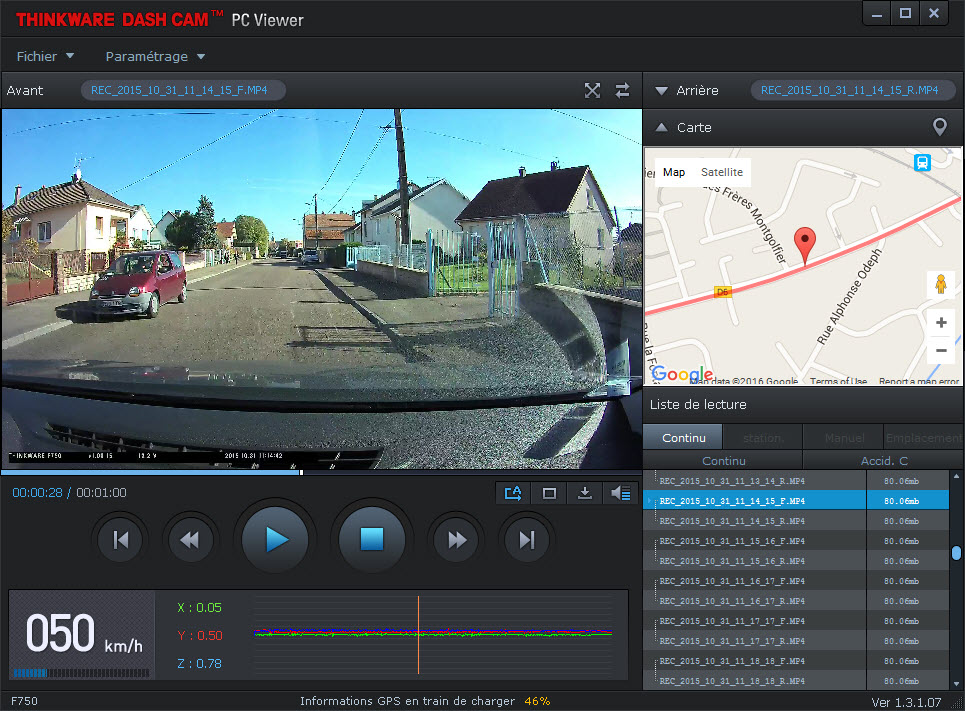Select REC_2015_10_31_11_15_16_R.MP4 in playlist
This screenshot has width=965, height=711.
[796, 561]
